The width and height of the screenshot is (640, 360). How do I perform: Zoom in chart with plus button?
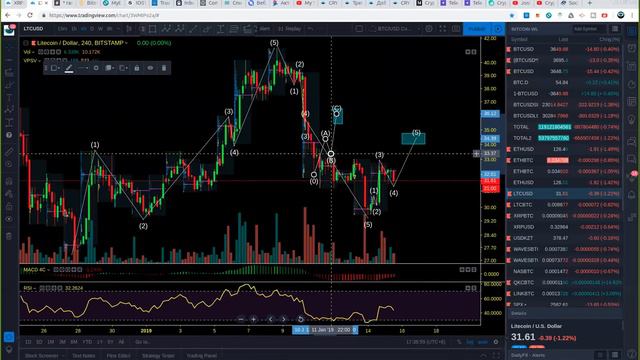coord(253,319)
